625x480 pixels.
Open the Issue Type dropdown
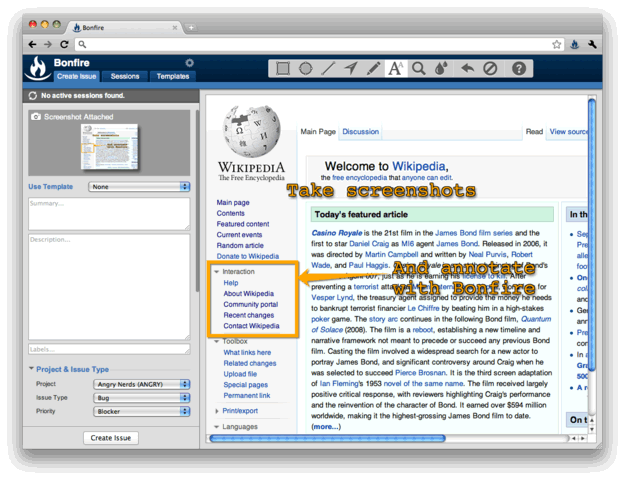point(141,397)
